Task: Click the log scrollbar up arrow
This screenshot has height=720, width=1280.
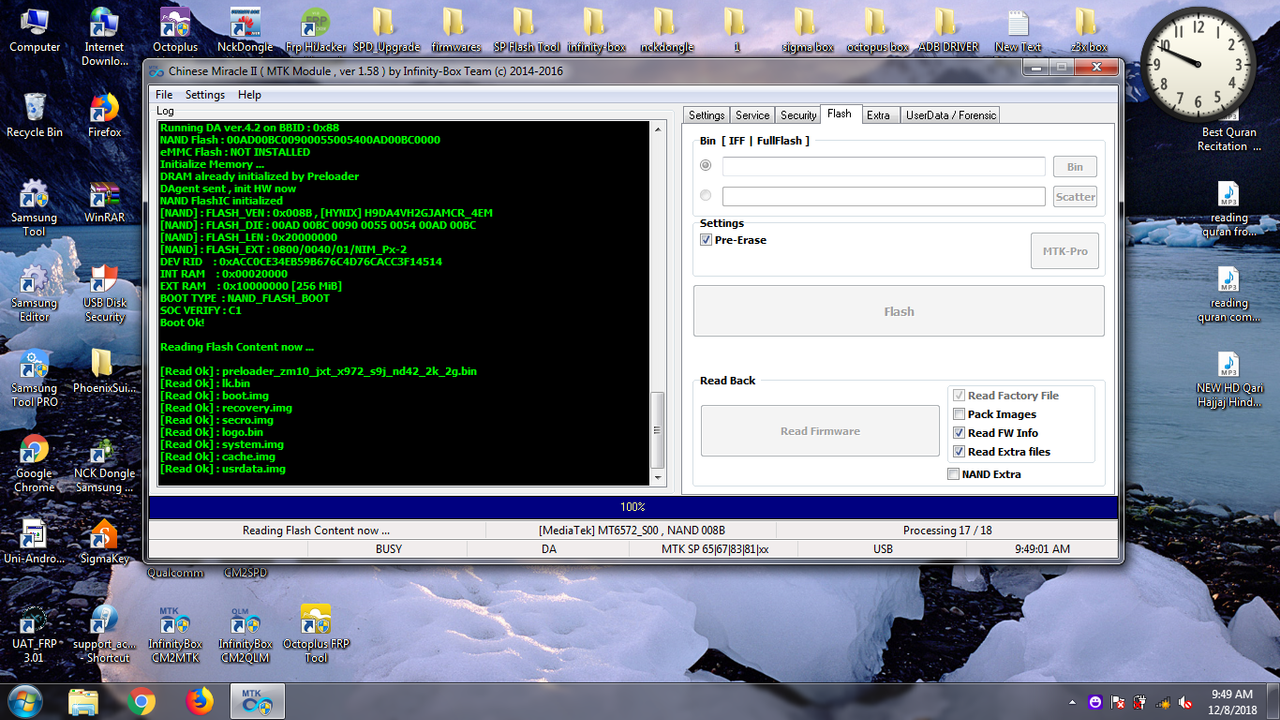Action: tap(657, 129)
